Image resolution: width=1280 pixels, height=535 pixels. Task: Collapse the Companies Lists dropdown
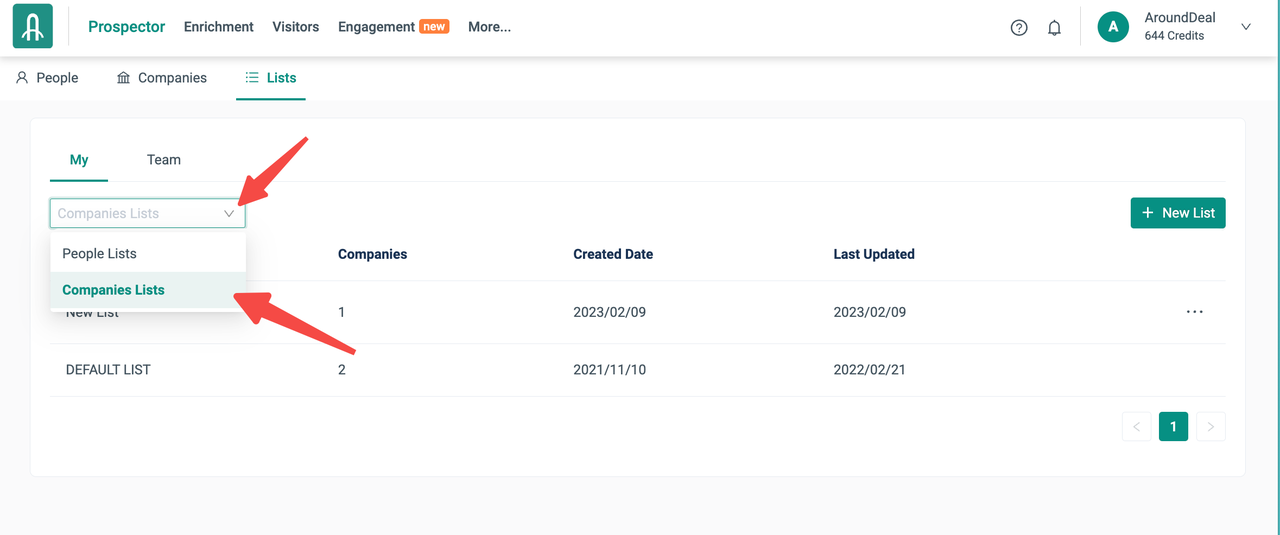229,213
